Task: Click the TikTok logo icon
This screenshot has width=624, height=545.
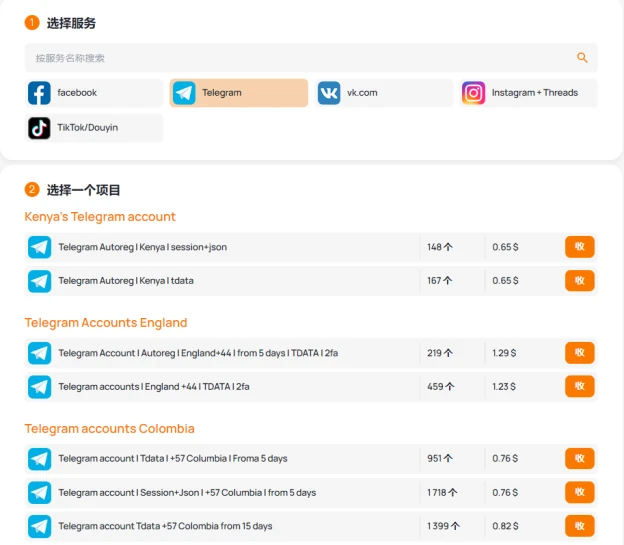Action: click(x=39, y=128)
